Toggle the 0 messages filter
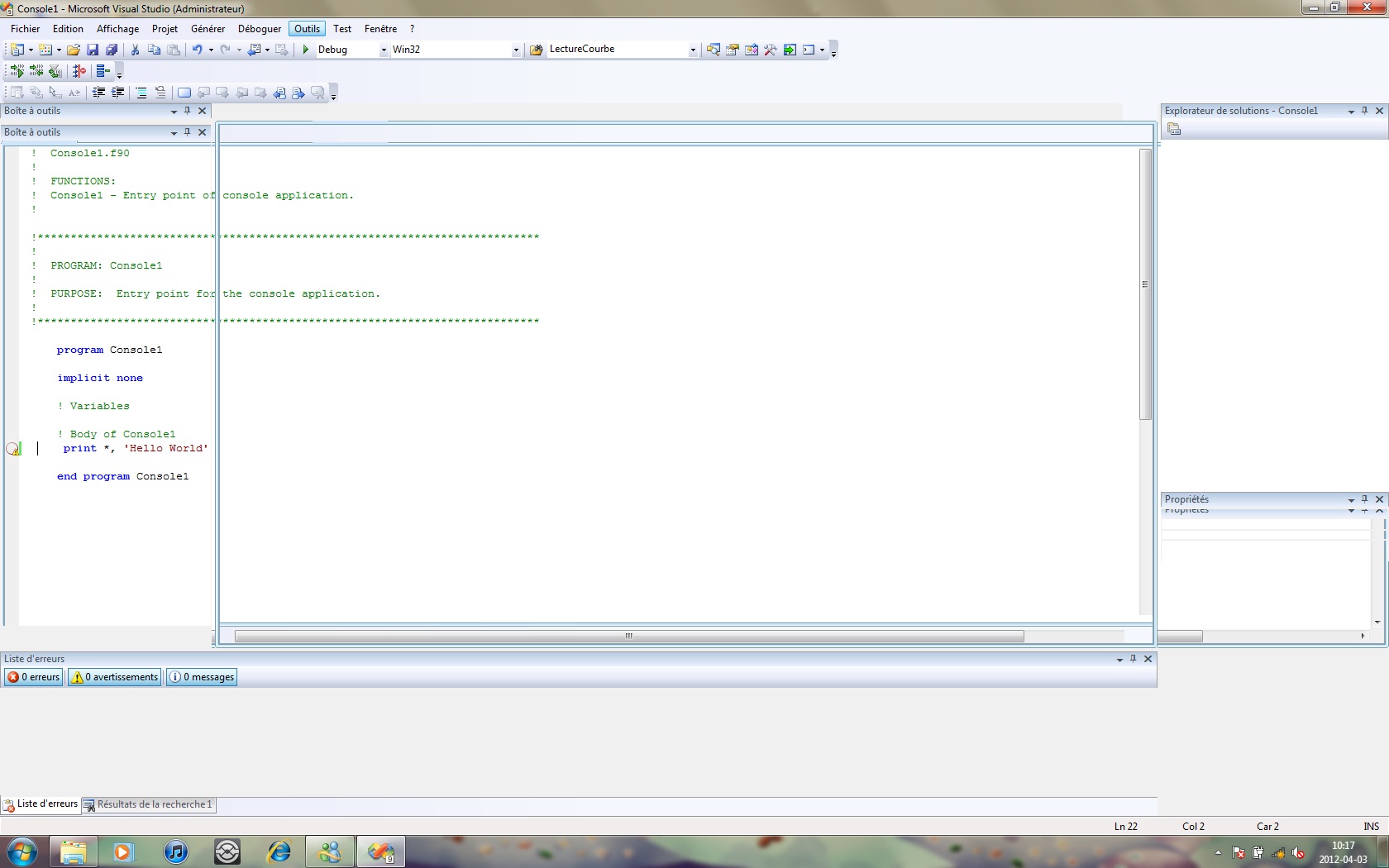Viewport: 1389px width, 868px height. [203, 677]
